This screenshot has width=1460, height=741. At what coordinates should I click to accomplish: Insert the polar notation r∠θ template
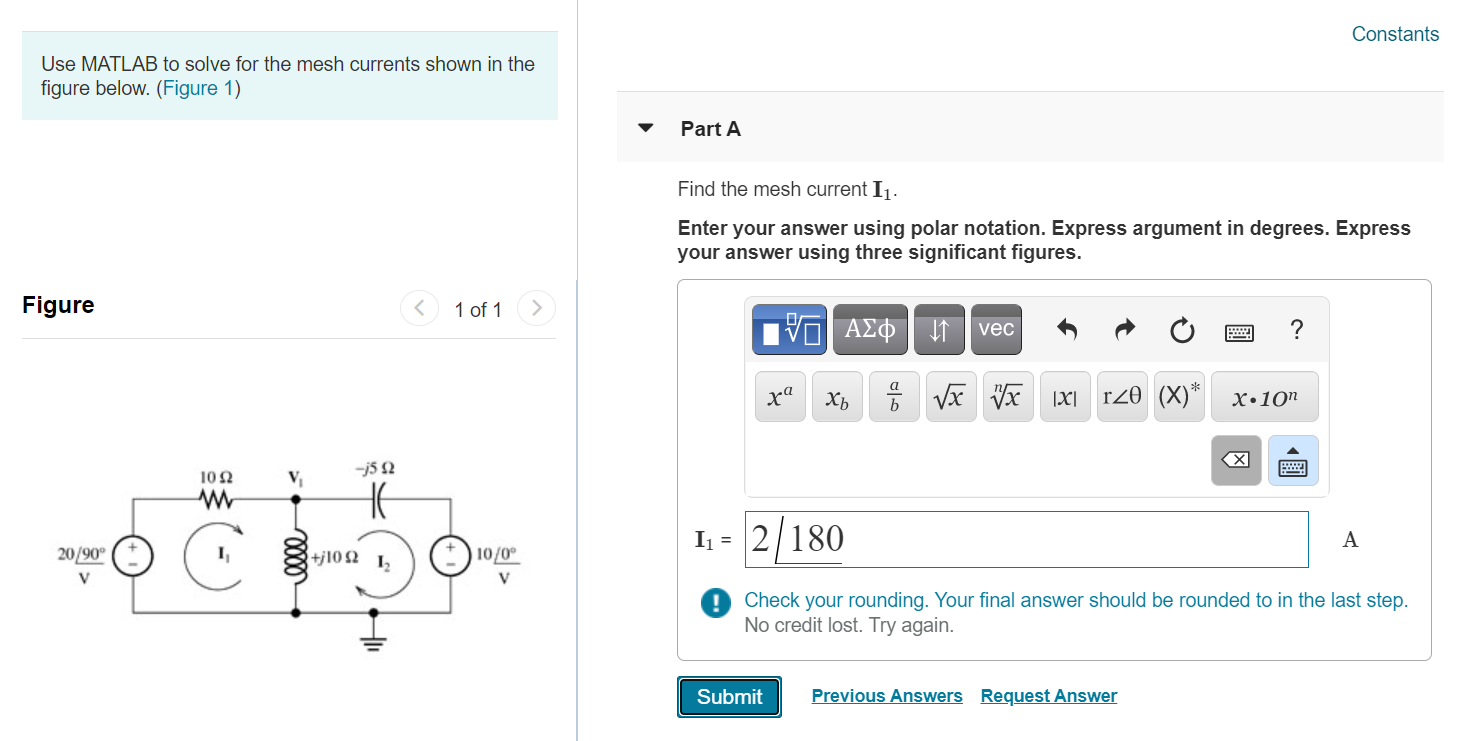coord(1122,396)
